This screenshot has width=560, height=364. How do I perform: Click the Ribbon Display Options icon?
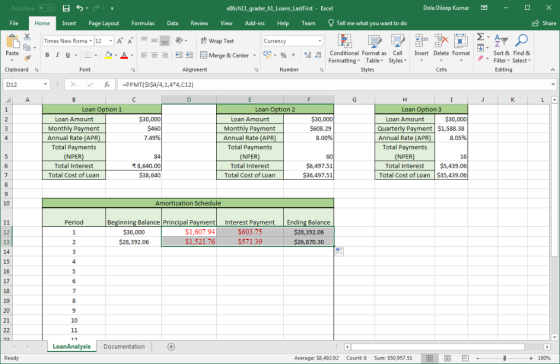[484, 8]
